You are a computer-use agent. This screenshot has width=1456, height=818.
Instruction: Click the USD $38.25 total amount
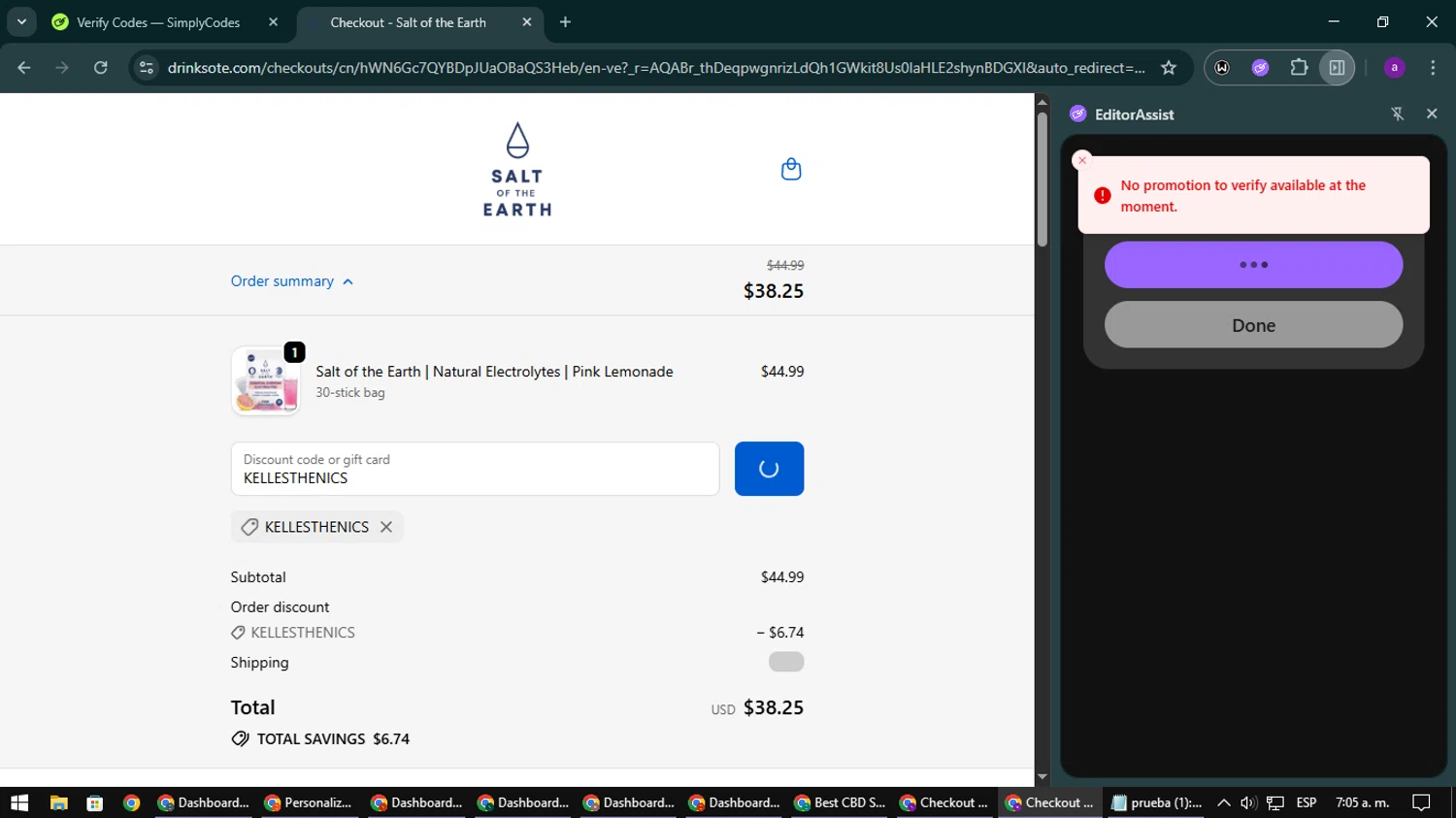click(x=757, y=708)
